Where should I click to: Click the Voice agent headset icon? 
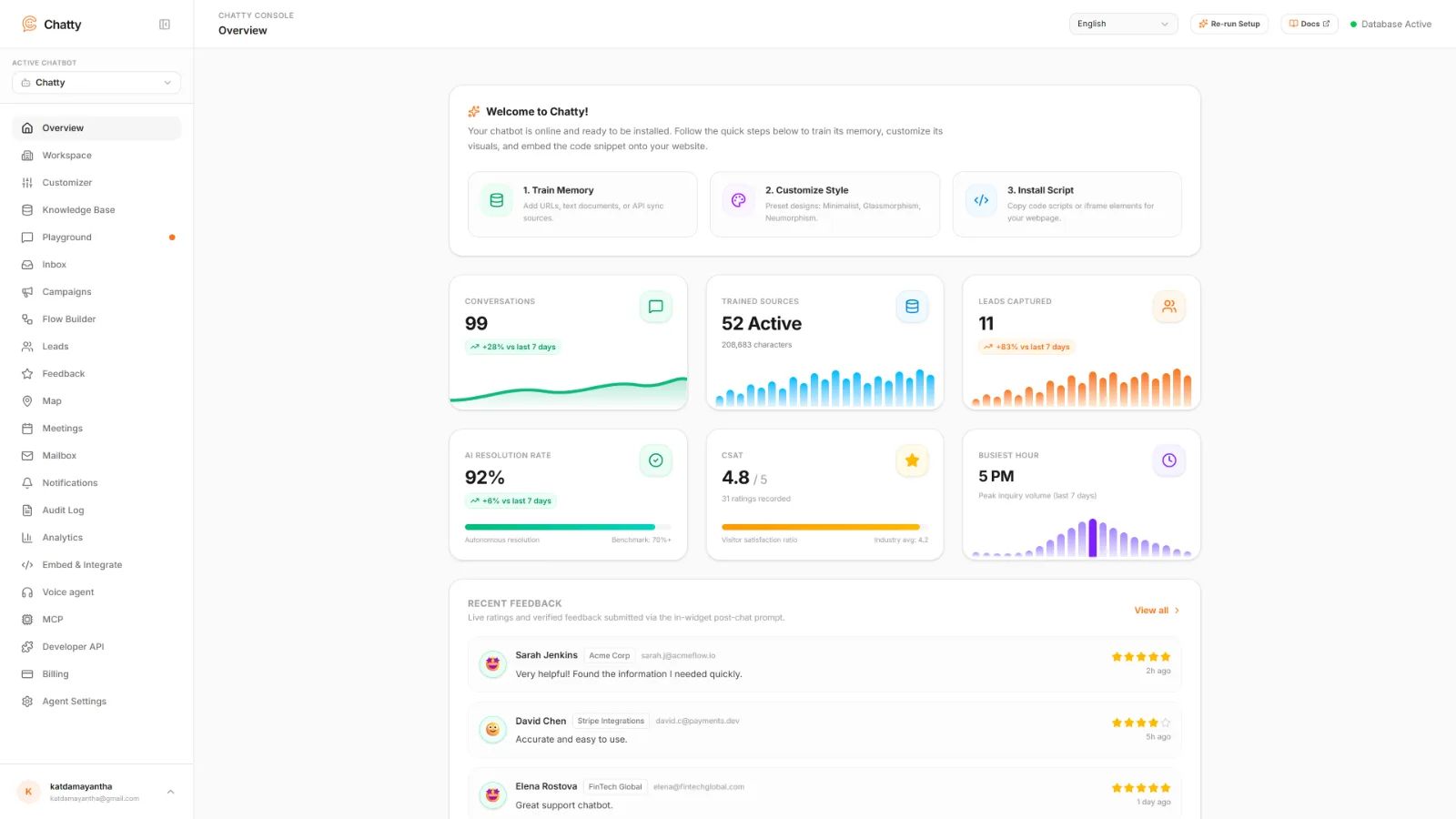point(27,592)
